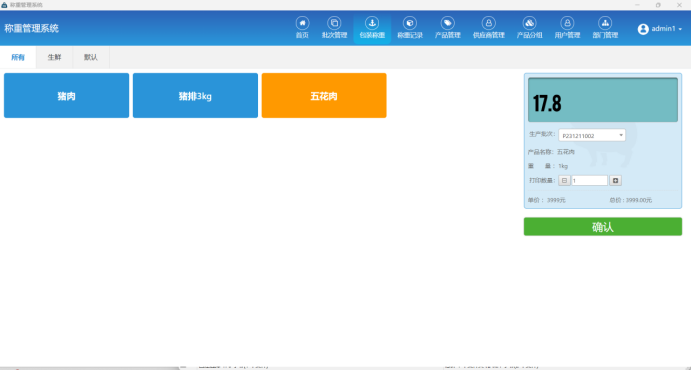692x371 pixels.
Task: Switch to the 默认 tab
Action: click(91, 57)
